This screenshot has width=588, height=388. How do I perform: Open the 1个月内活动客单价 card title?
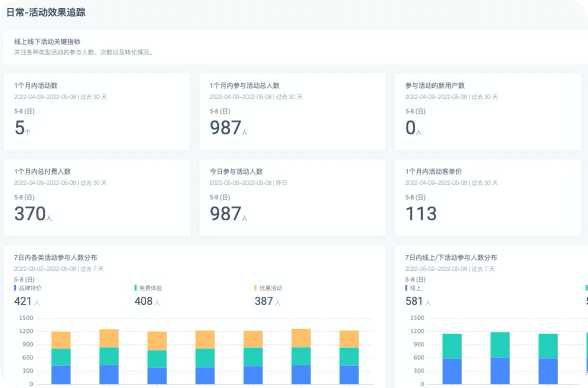434,171
